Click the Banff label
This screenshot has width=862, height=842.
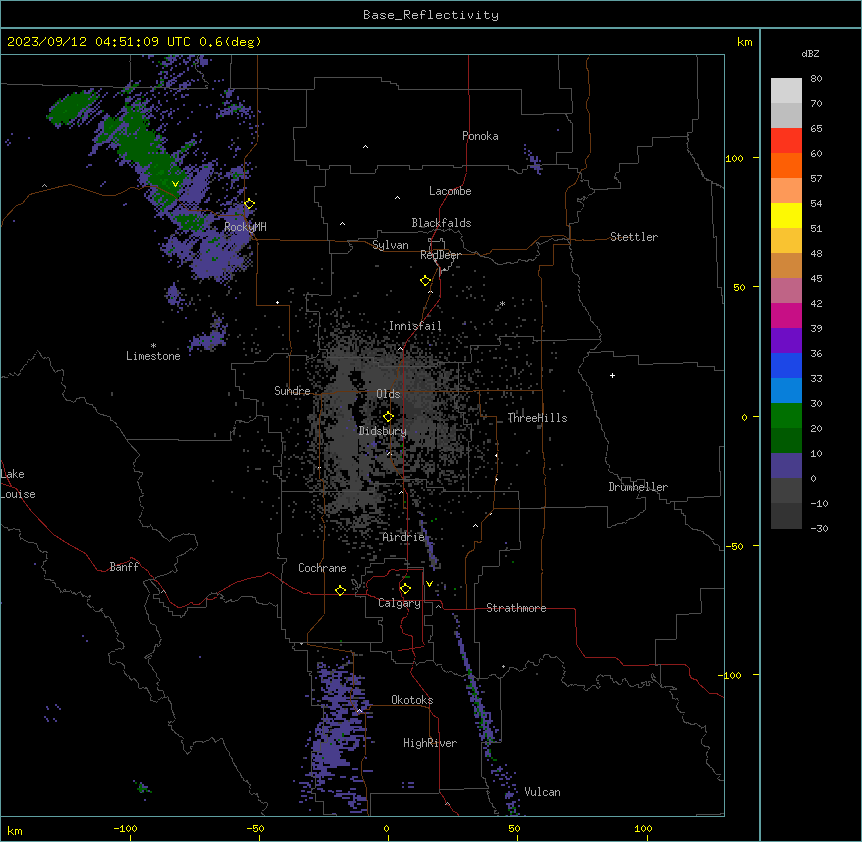pyautogui.click(x=124, y=567)
